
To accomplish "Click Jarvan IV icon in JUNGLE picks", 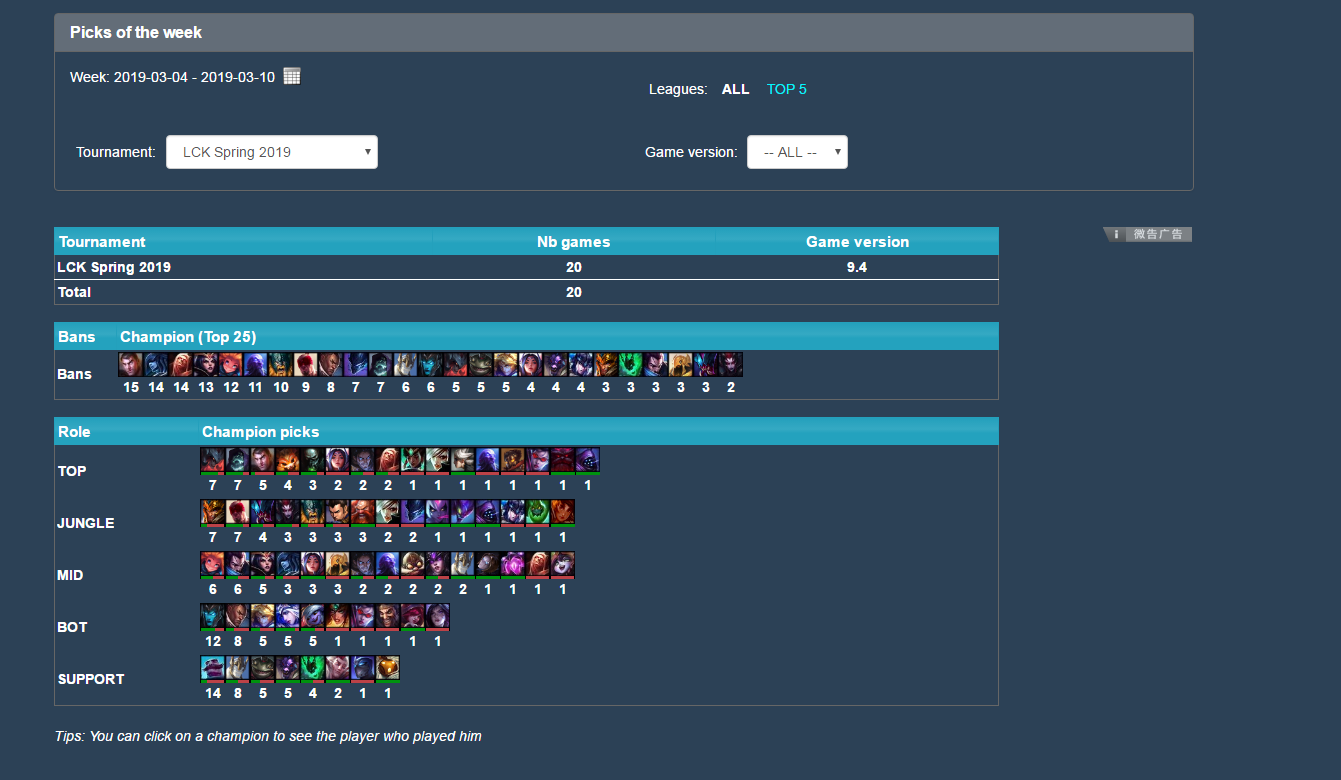I will [212, 512].
